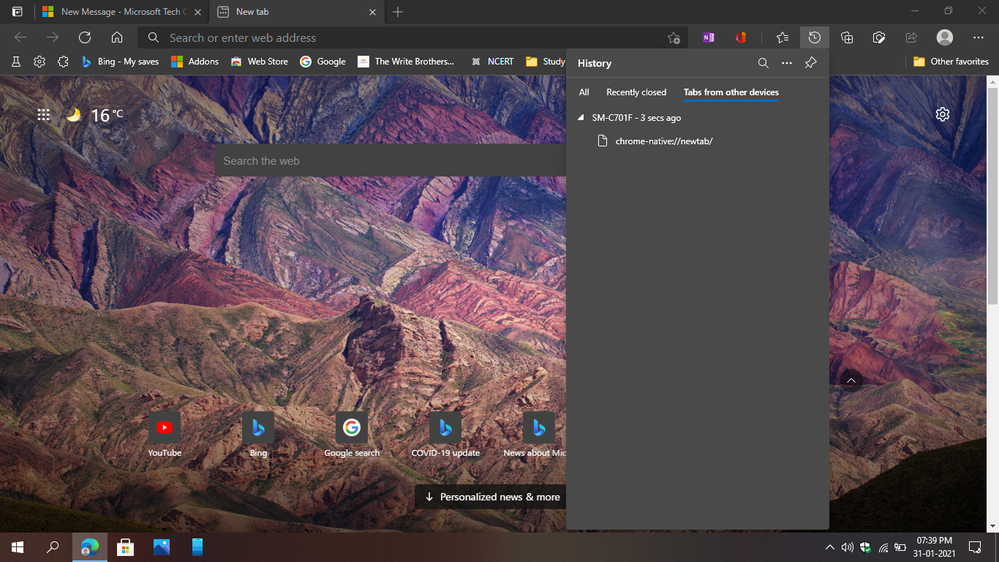
Task: Switch to New Message Microsoft Tech tab
Action: (x=121, y=12)
